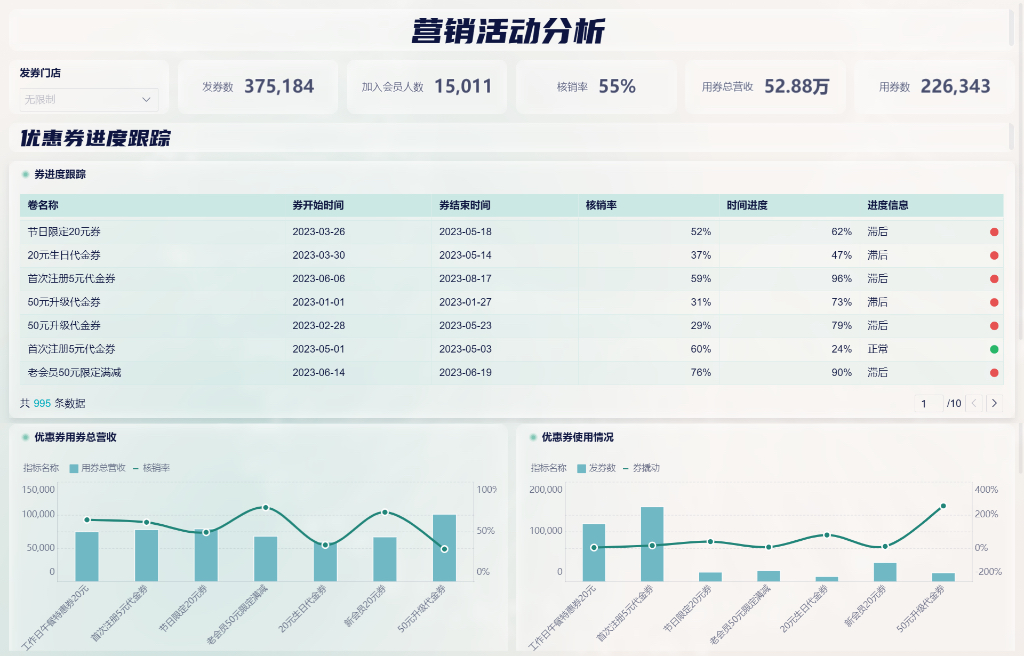Toggle 核销率 line in revenue chart legend

151,467
